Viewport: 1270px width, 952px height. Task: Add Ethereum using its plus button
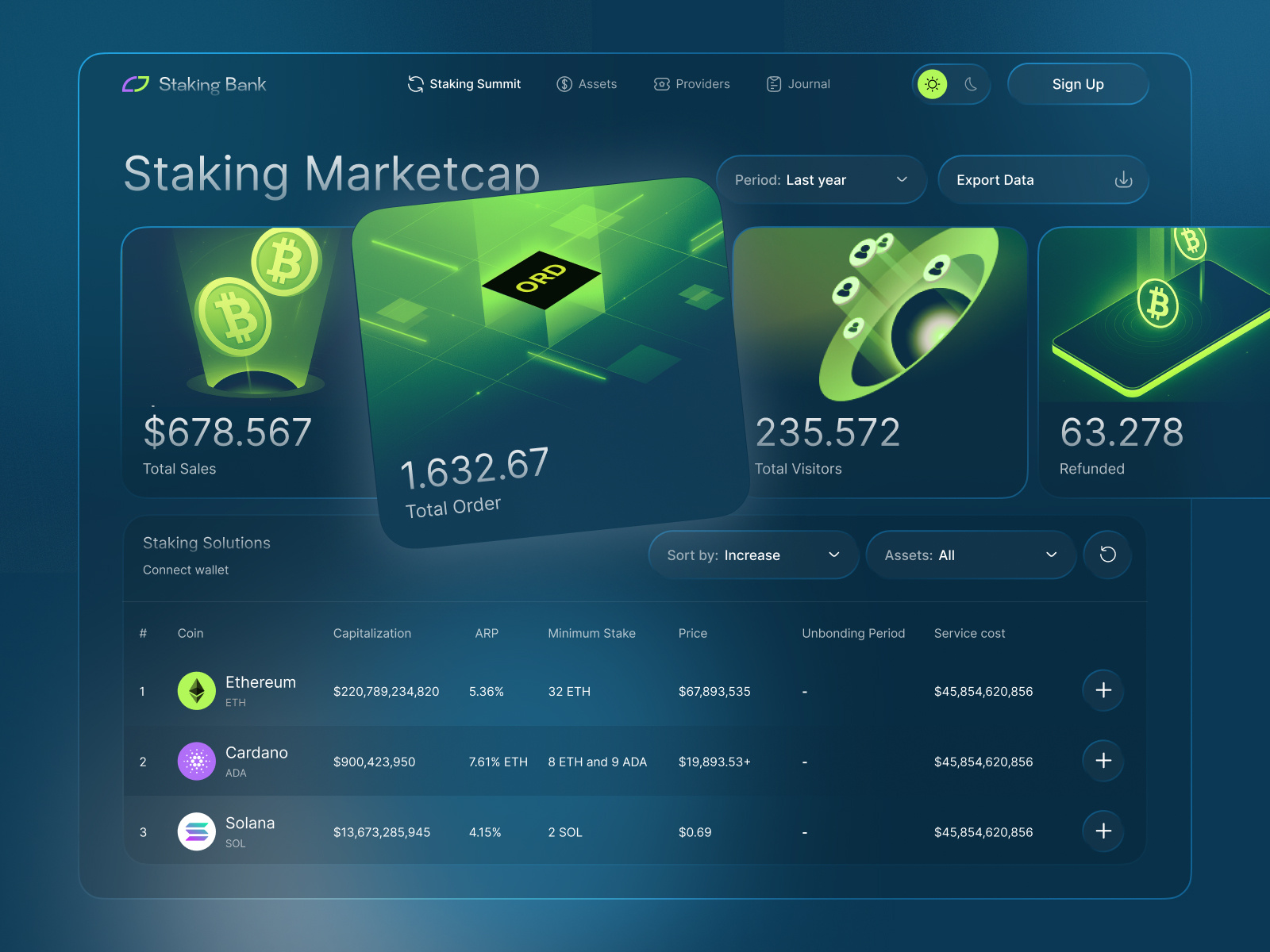[1103, 690]
